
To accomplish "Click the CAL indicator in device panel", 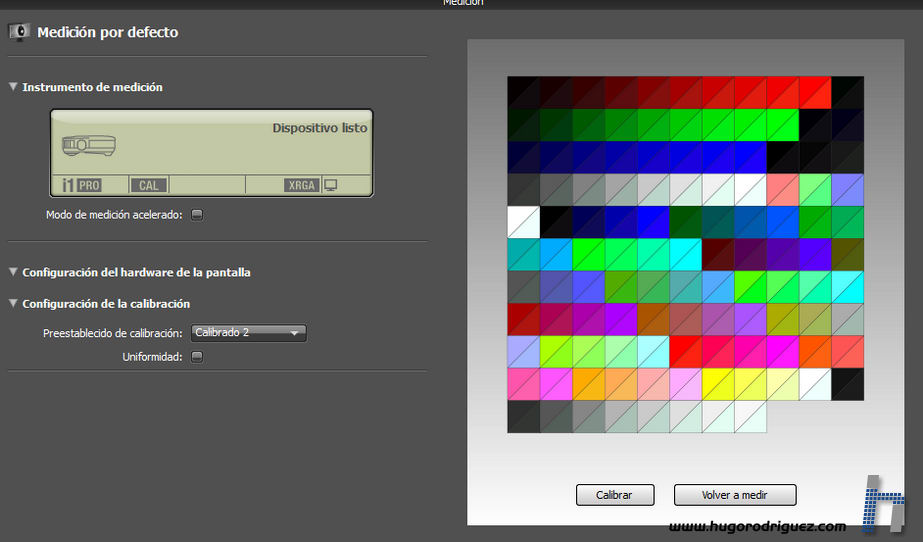I will click(148, 185).
